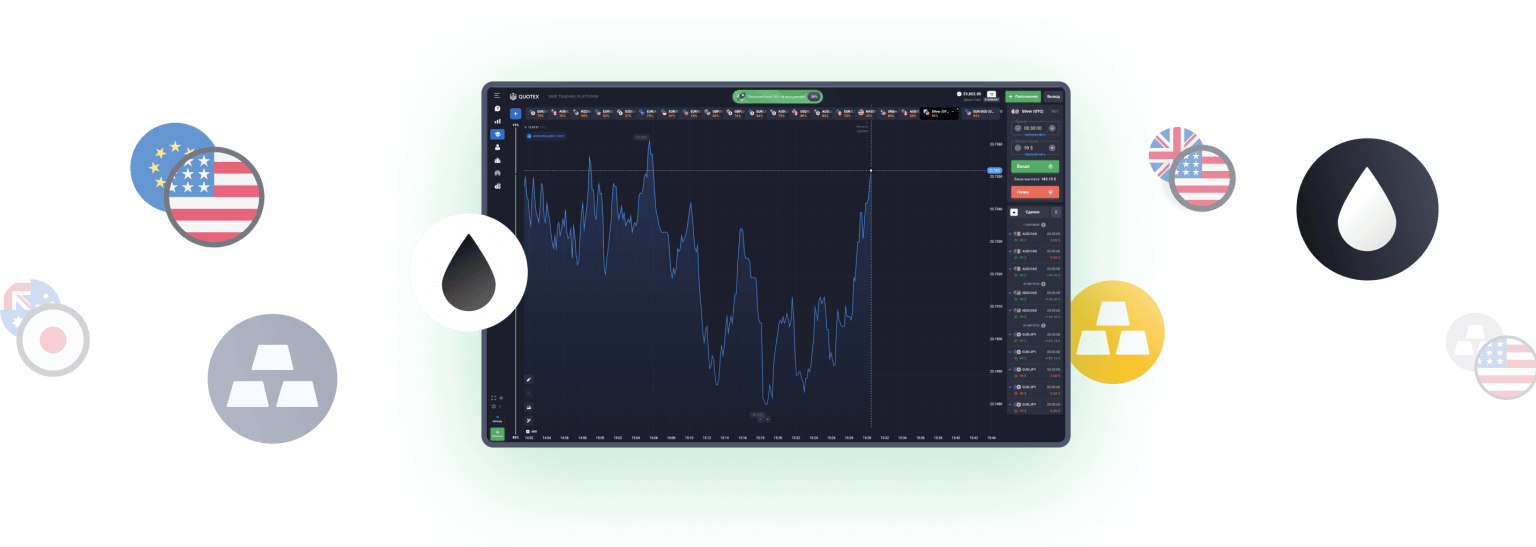1536x547 pixels.
Task: Open the support chat sidebar icon
Action: 497,109
